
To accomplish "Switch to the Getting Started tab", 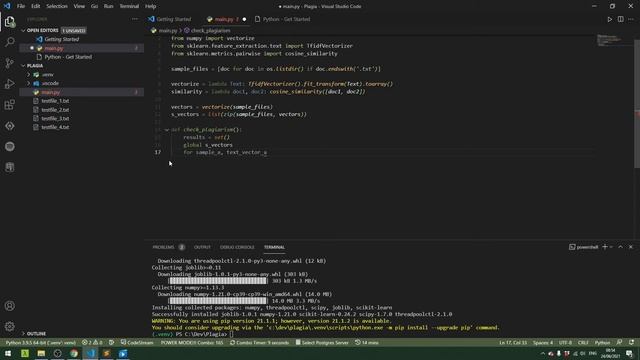I will click(173, 19).
